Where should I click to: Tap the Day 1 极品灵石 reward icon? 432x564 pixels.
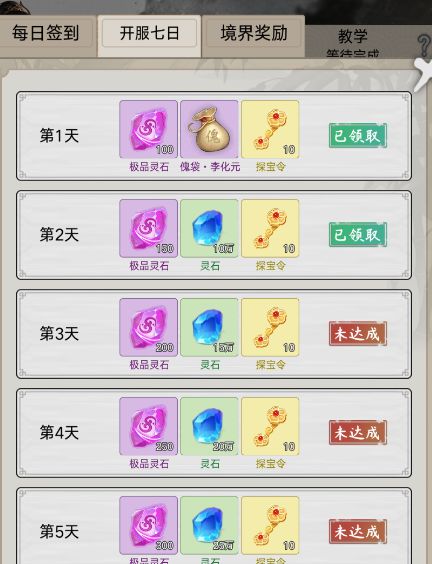click(x=148, y=129)
